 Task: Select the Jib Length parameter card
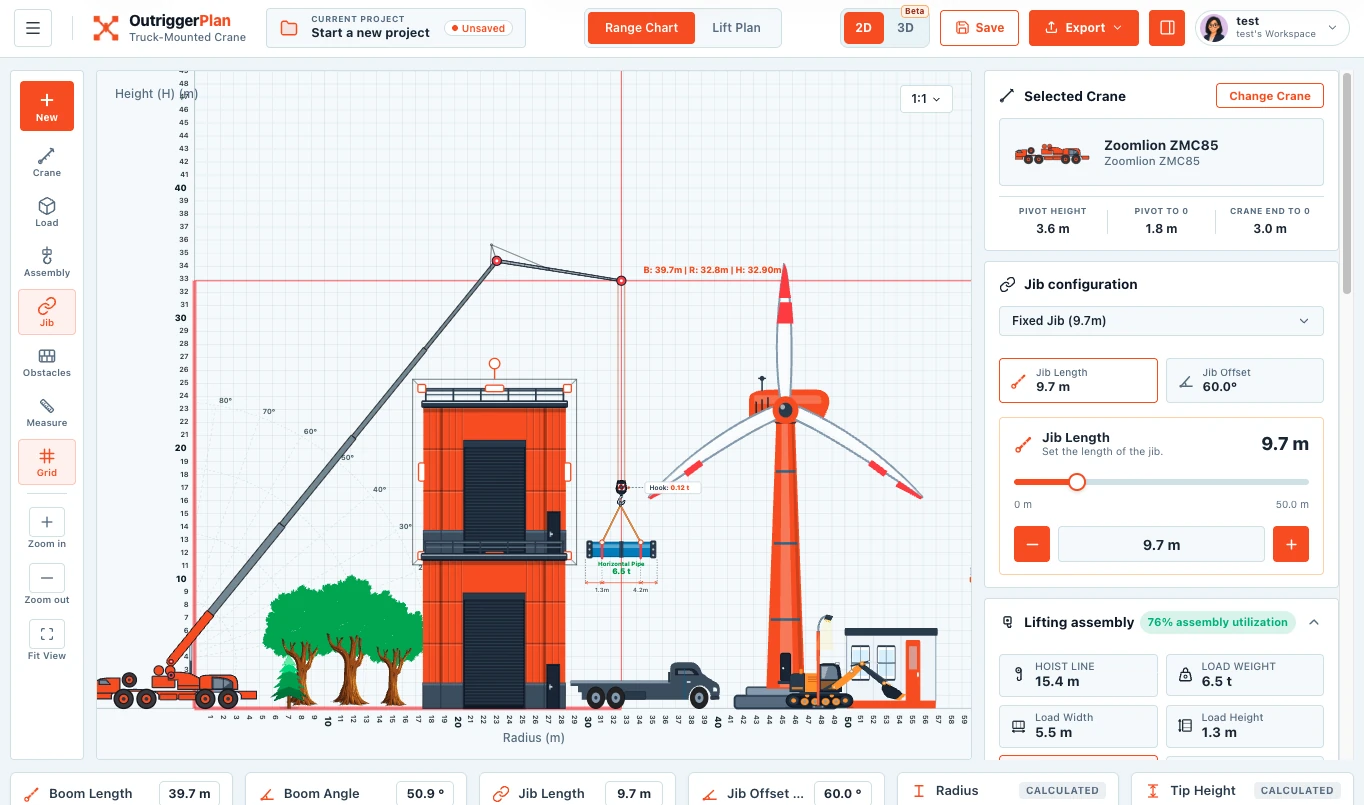tap(1078, 380)
